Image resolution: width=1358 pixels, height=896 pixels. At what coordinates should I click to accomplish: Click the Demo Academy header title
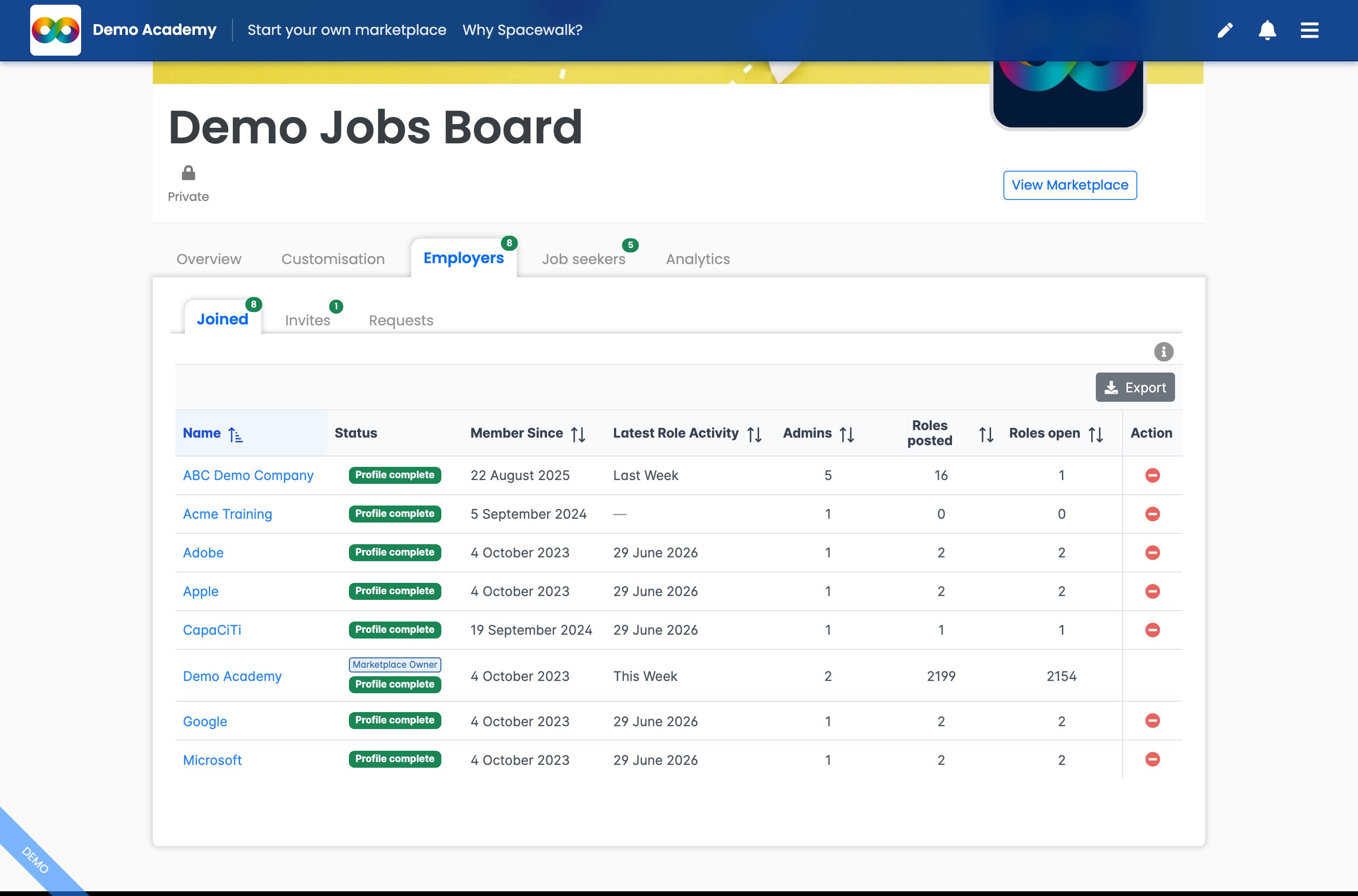pyautogui.click(x=154, y=30)
